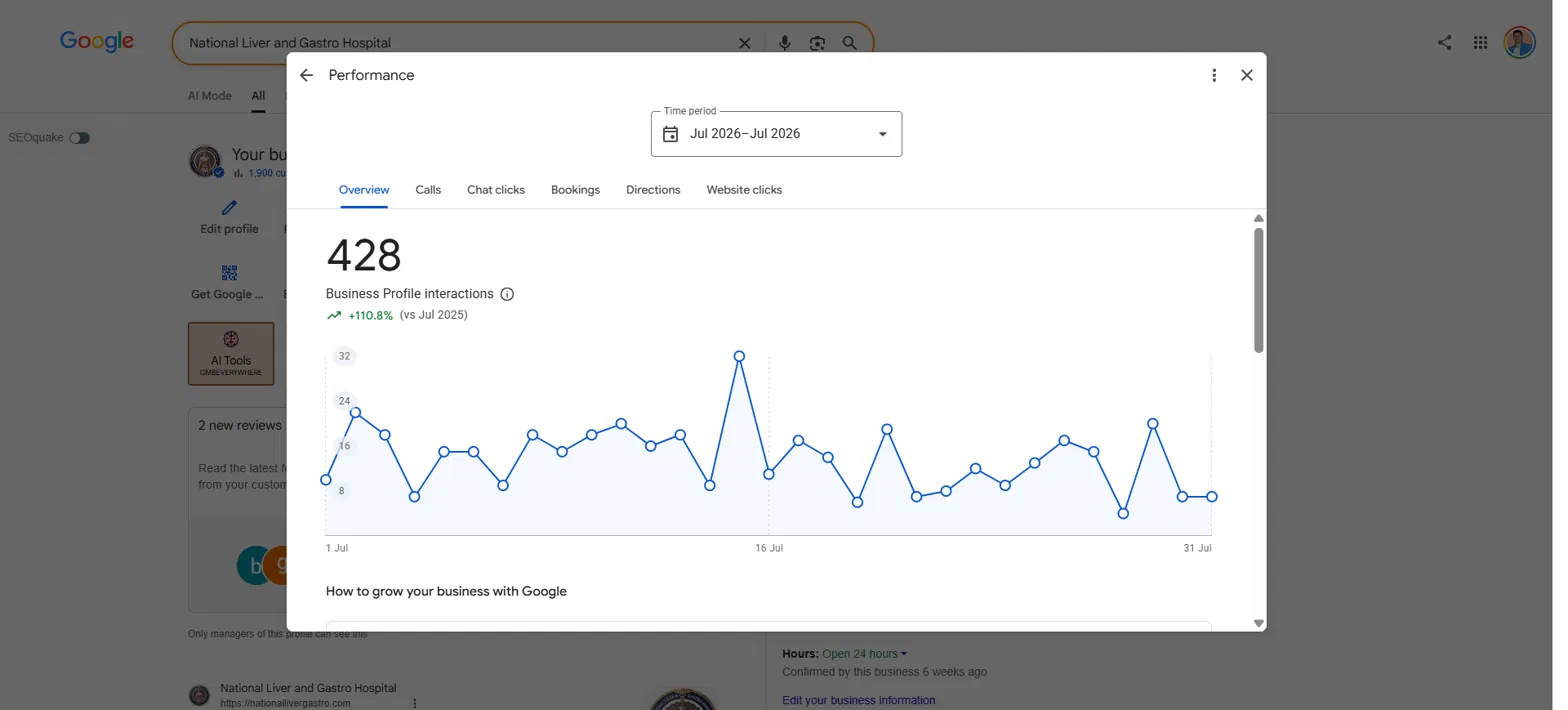Image resolution: width=1568 pixels, height=710 pixels.
Task: Open the Chat clicks tab
Action: click(496, 189)
